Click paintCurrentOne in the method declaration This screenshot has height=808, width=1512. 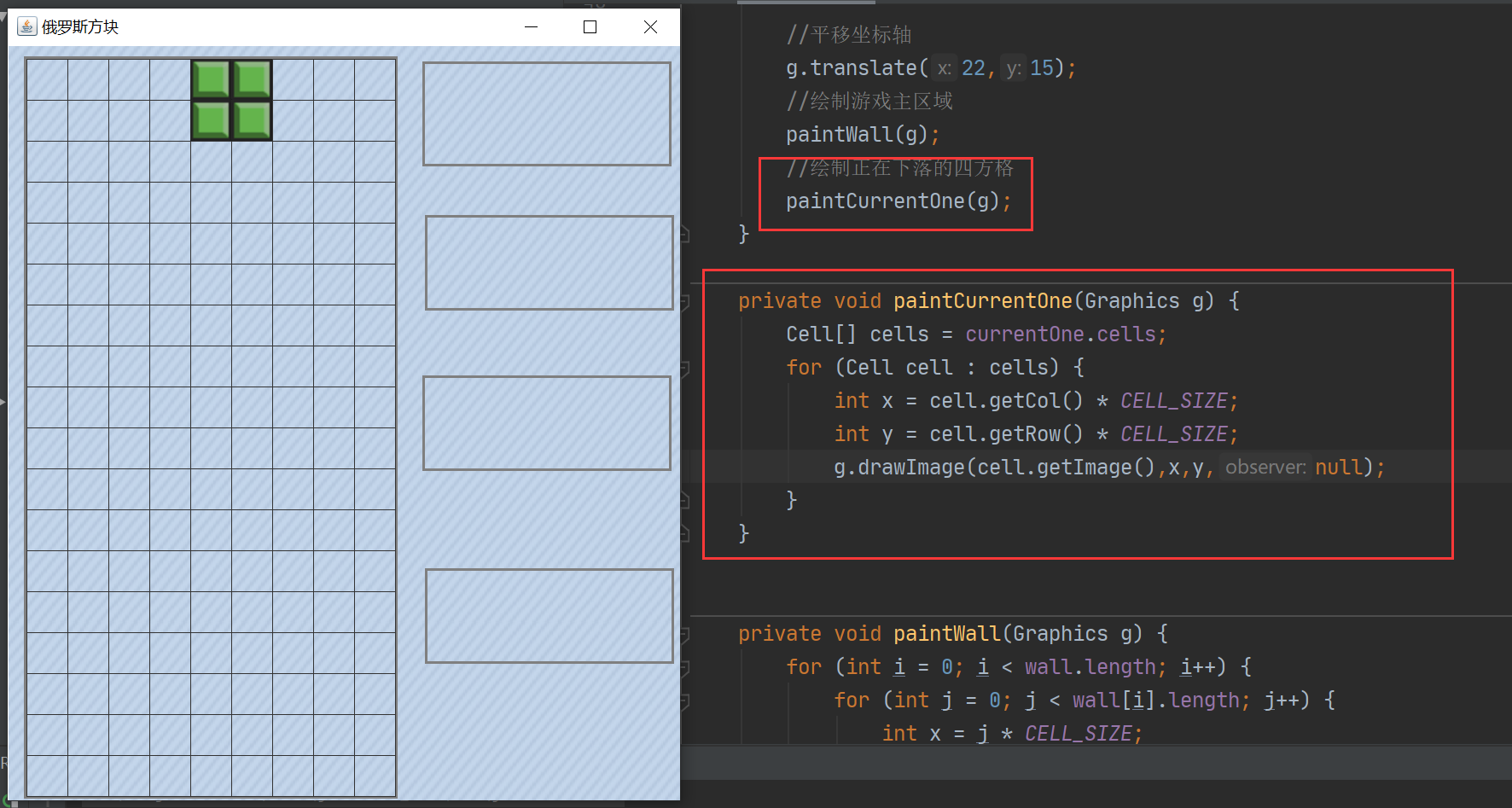point(983,301)
